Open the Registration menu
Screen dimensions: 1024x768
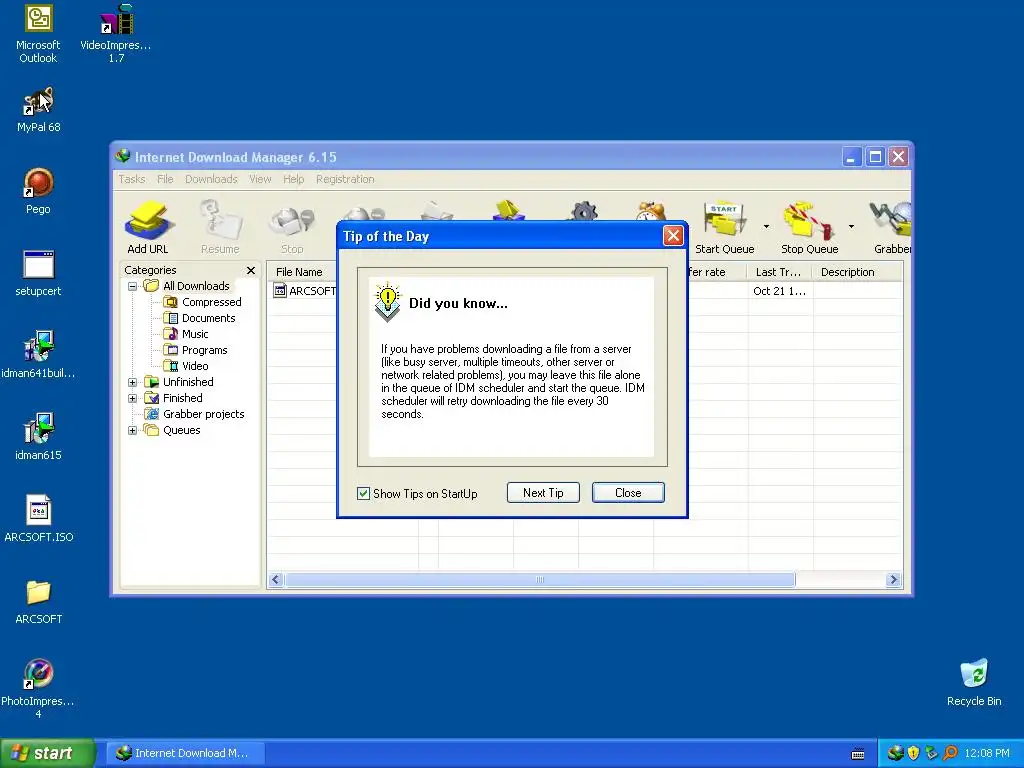(345, 179)
